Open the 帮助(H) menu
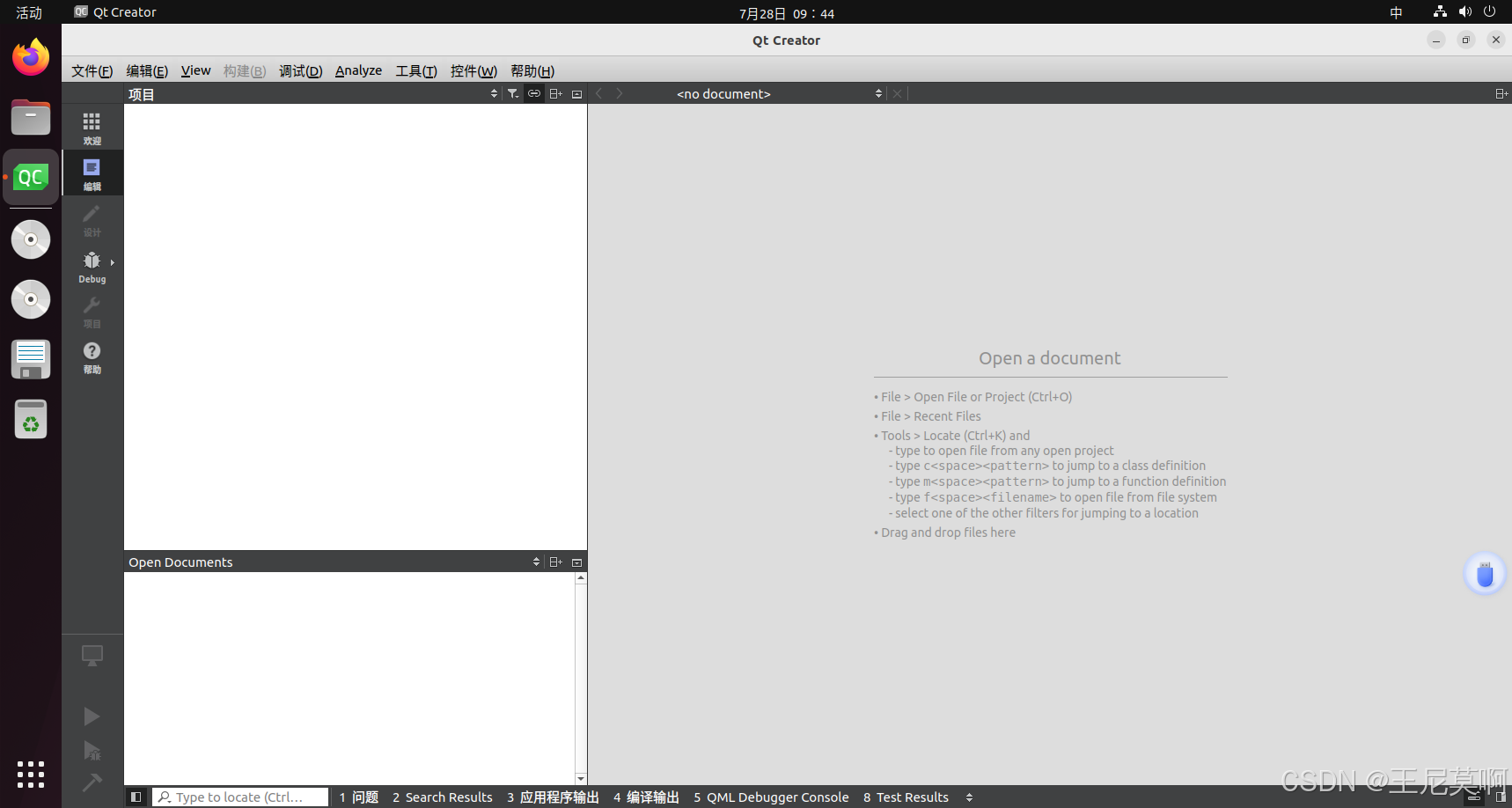 tap(532, 70)
